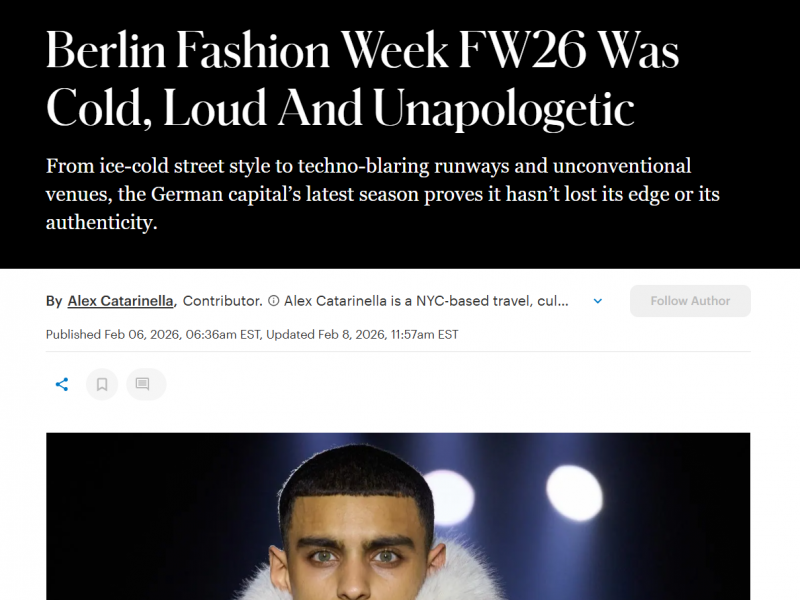Viewport: 800px width, 600px height.
Task: Open comments via the speech bubble icon
Action: coord(142,384)
